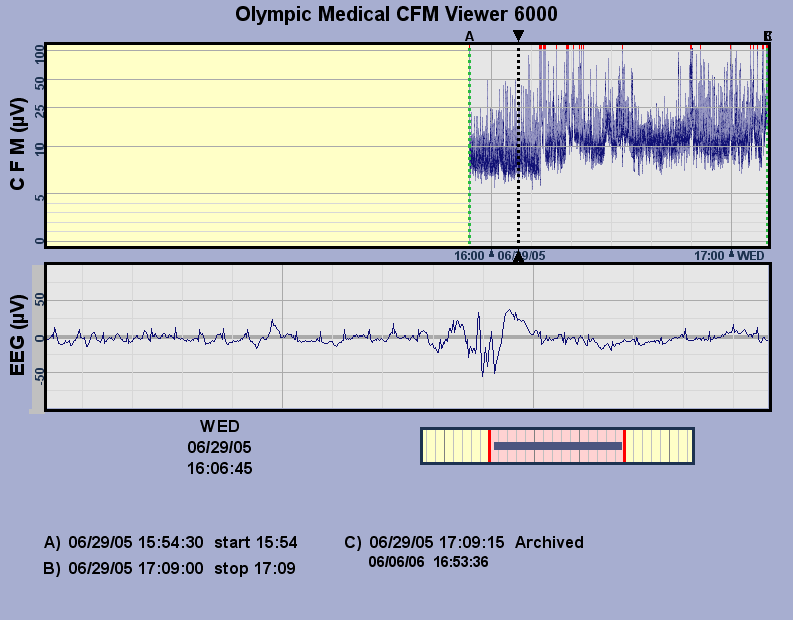The height and width of the screenshot is (620, 793).
Task: Click the green dashed start line at marker A
Action: (x=469, y=146)
